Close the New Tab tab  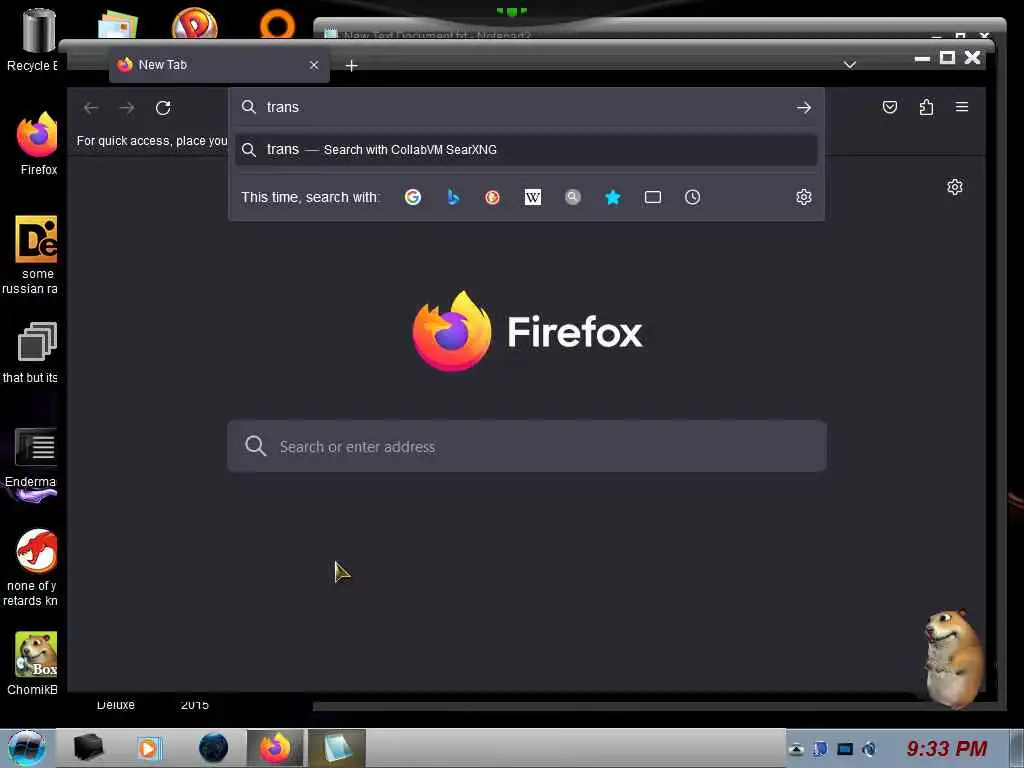[x=314, y=65]
